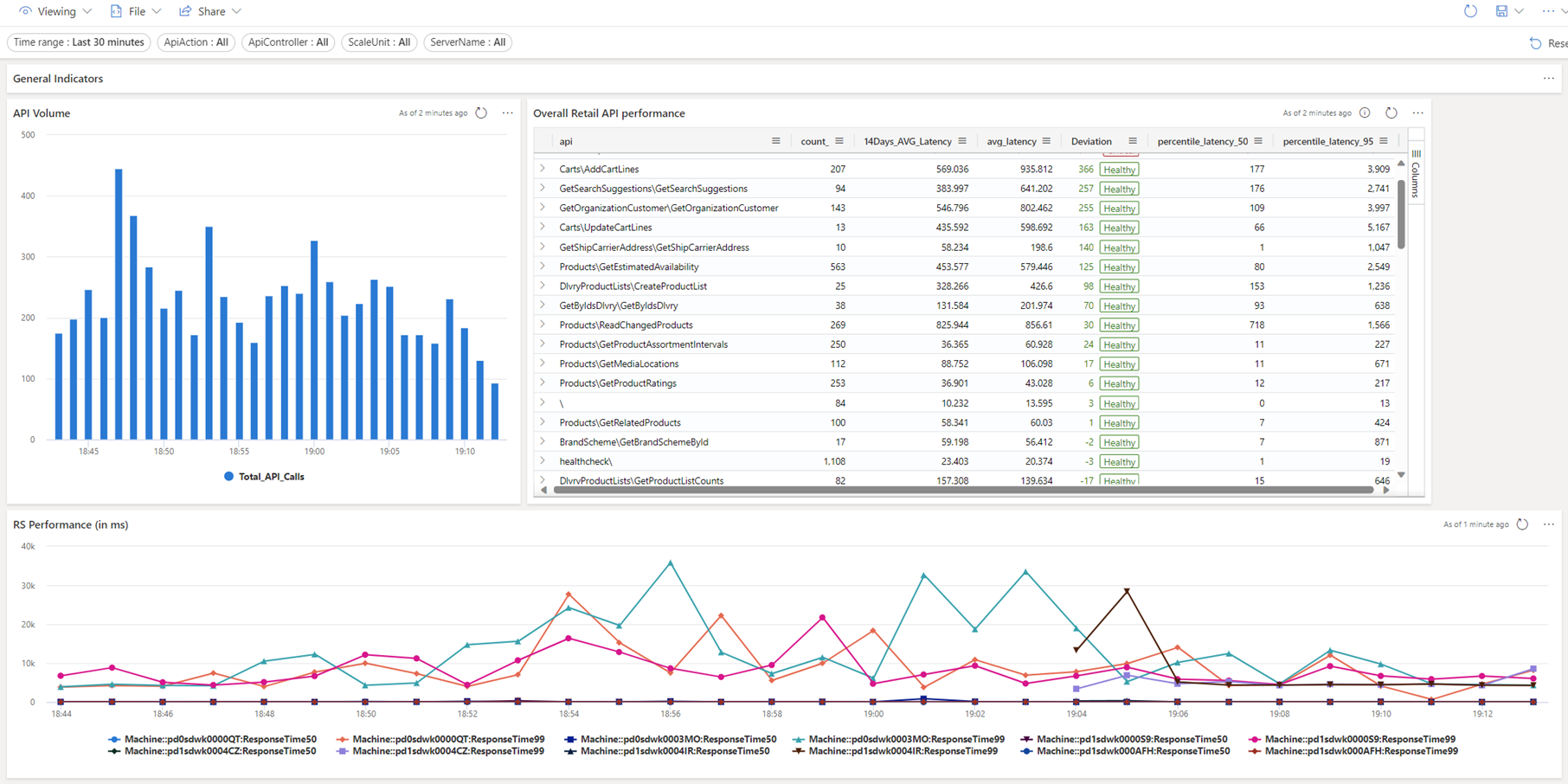Open the top-right ellipsis more menu
Viewport: 1568px width, 784px height.
(x=1548, y=11)
